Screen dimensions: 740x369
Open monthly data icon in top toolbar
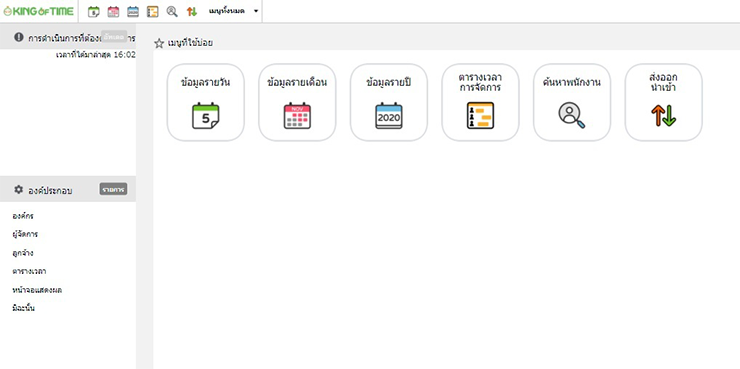click(x=113, y=12)
